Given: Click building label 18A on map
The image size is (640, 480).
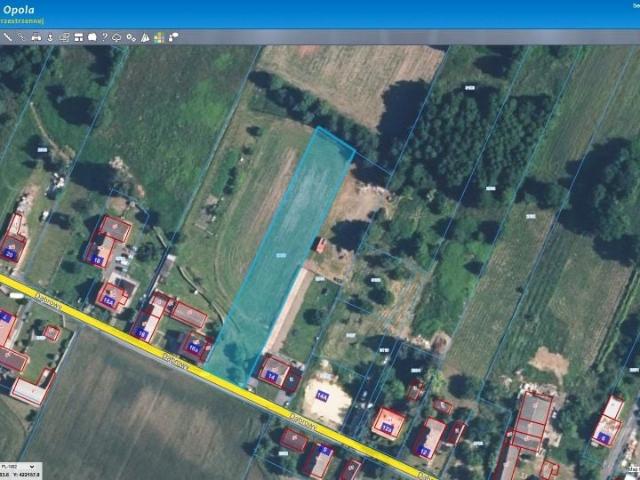Looking at the screenshot, I should (x=108, y=301).
